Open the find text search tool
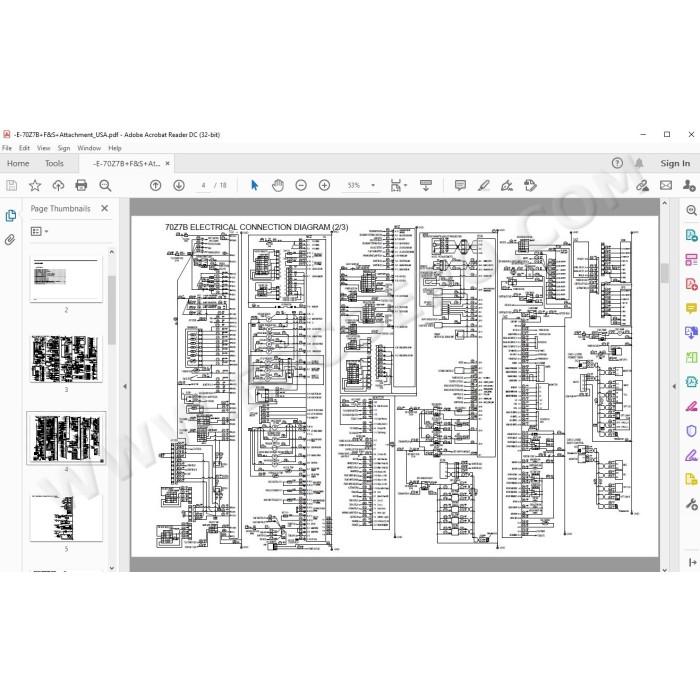This screenshot has height=700, width=700. [x=105, y=185]
